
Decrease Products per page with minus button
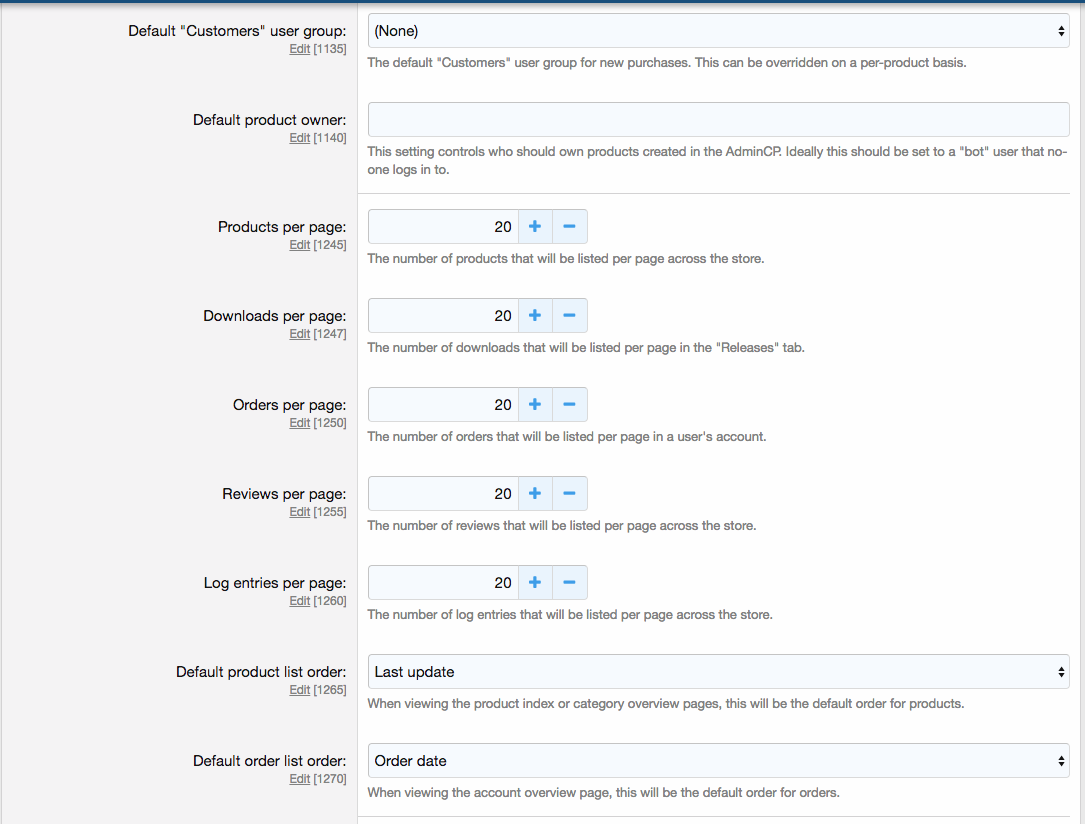(x=569, y=227)
